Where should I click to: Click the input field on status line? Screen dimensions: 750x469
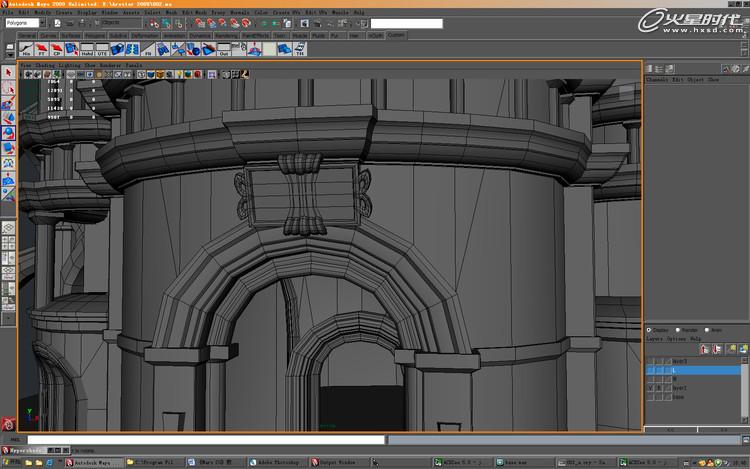point(406,23)
